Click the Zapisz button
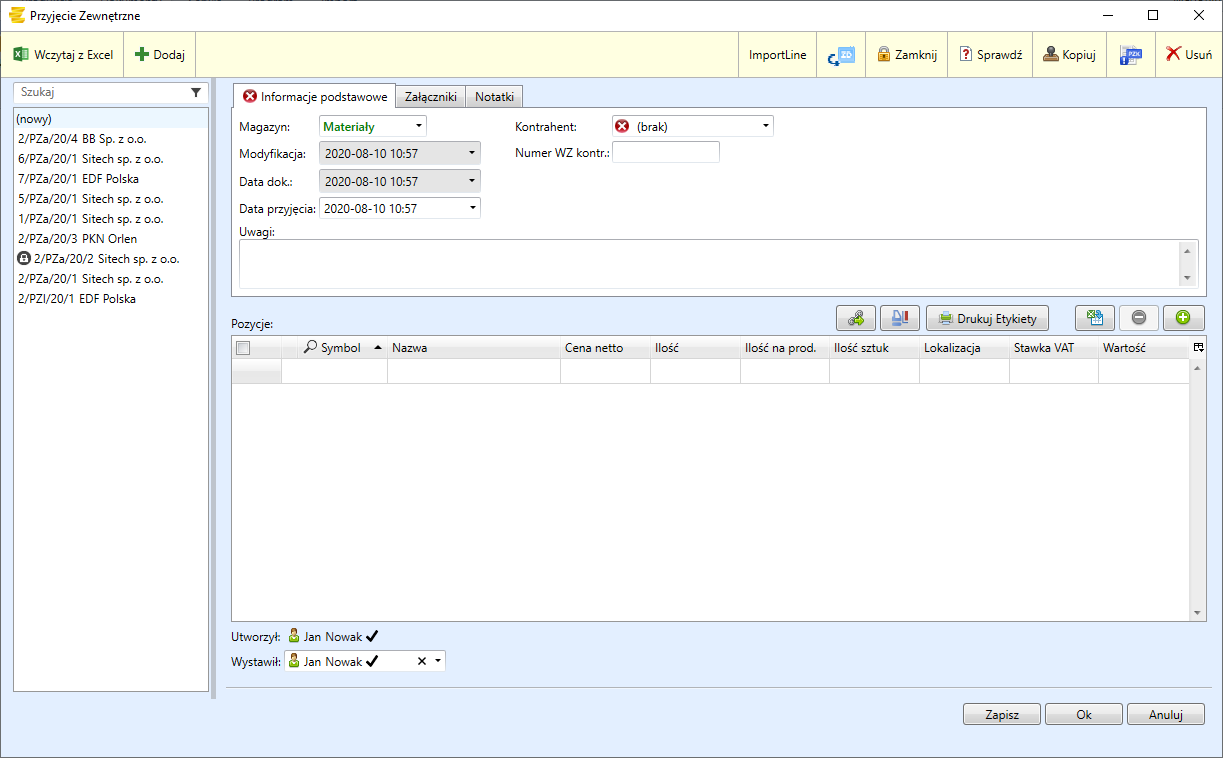The image size is (1223, 758). click(x=1001, y=715)
